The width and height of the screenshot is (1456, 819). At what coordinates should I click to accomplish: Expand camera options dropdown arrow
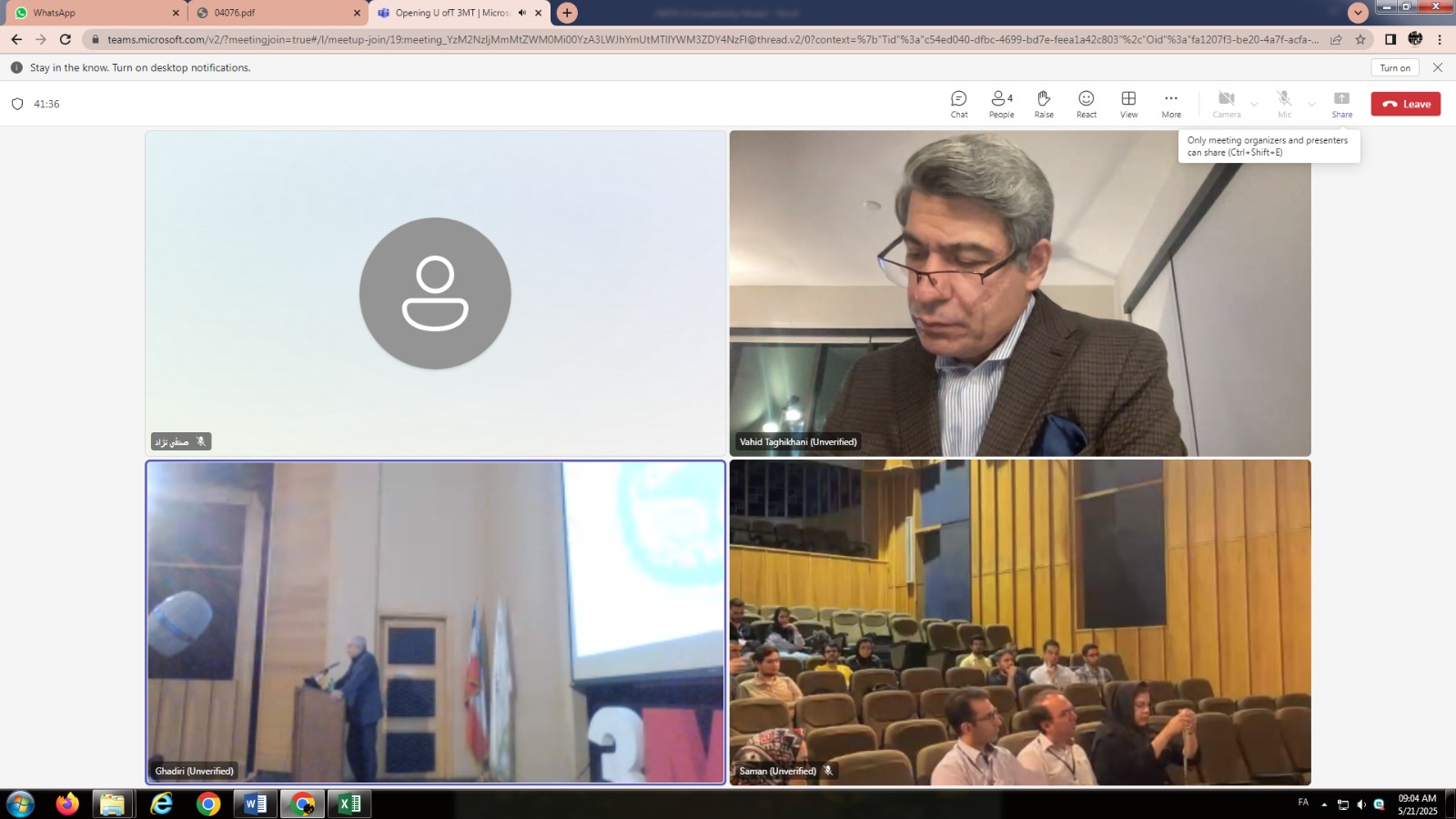(1254, 105)
